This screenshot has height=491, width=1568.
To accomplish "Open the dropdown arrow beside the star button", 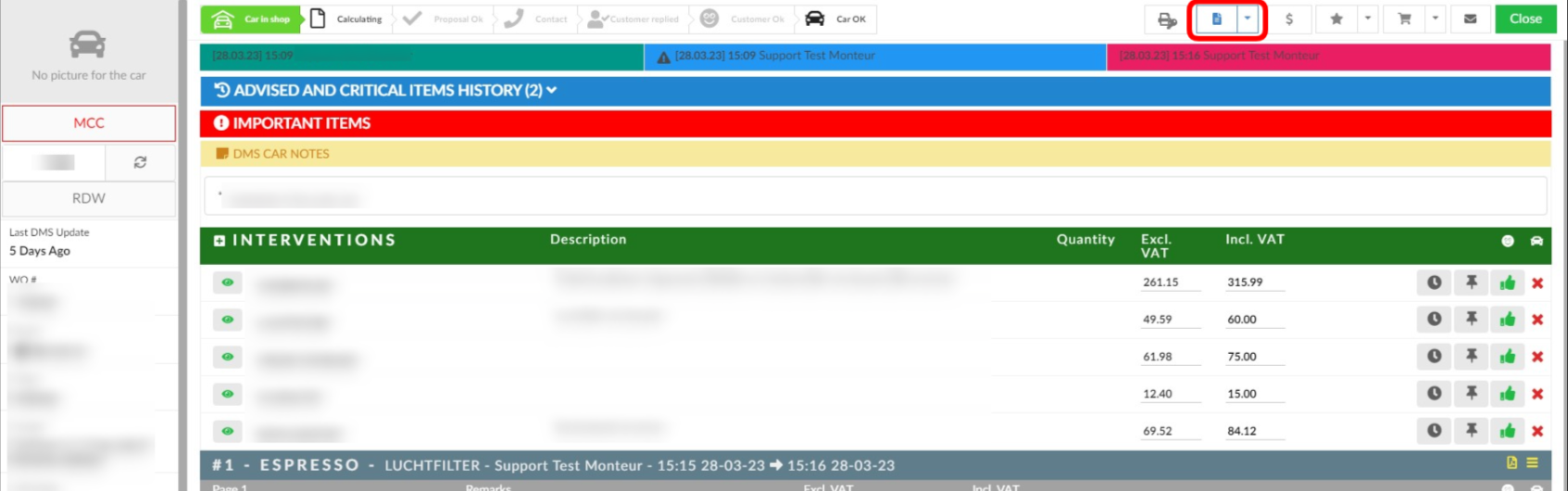I will click(1367, 19).
